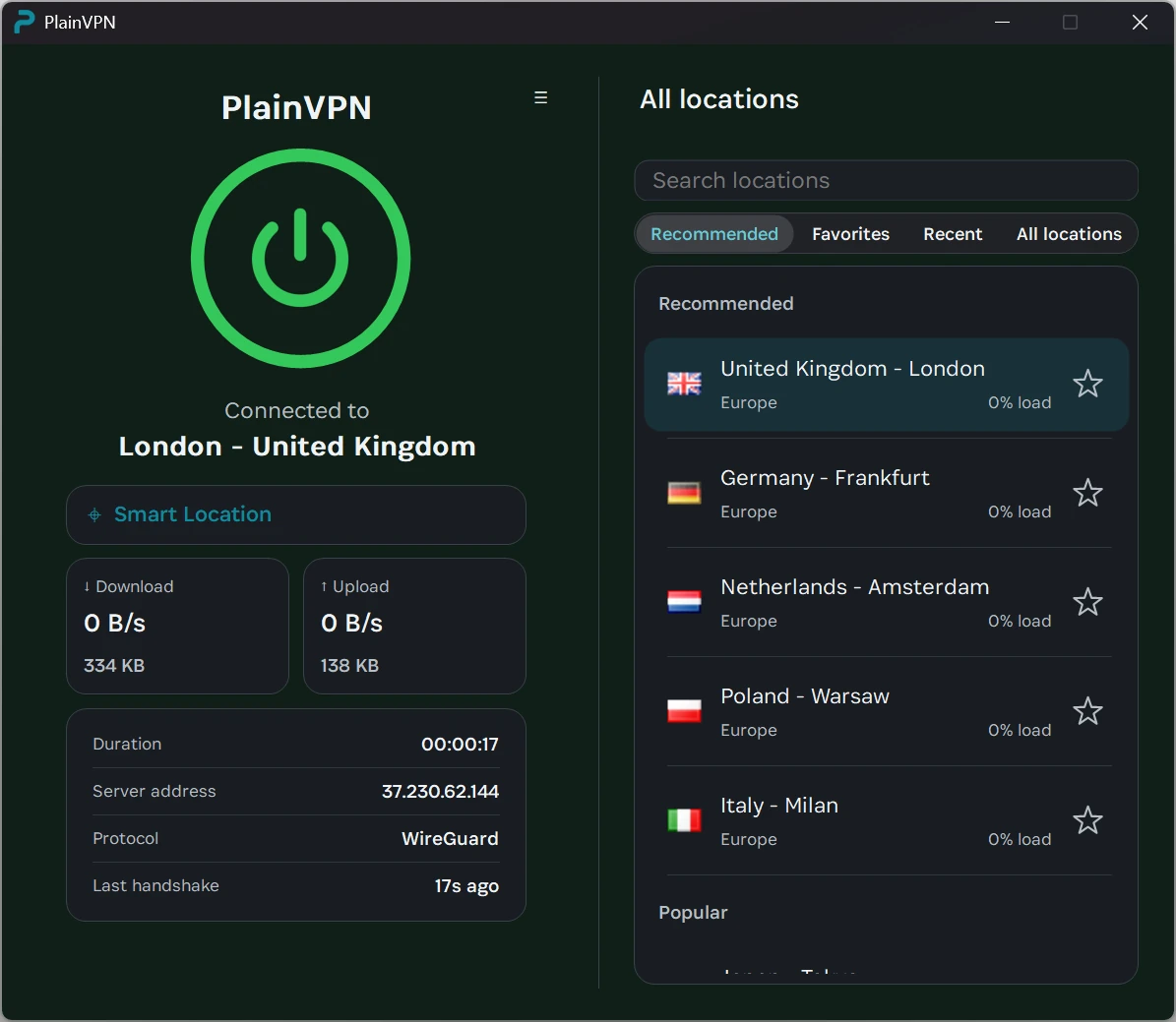Connect to Poland - Warsaw
The width and height of the screenshot is (1176, 1022).
886,711
